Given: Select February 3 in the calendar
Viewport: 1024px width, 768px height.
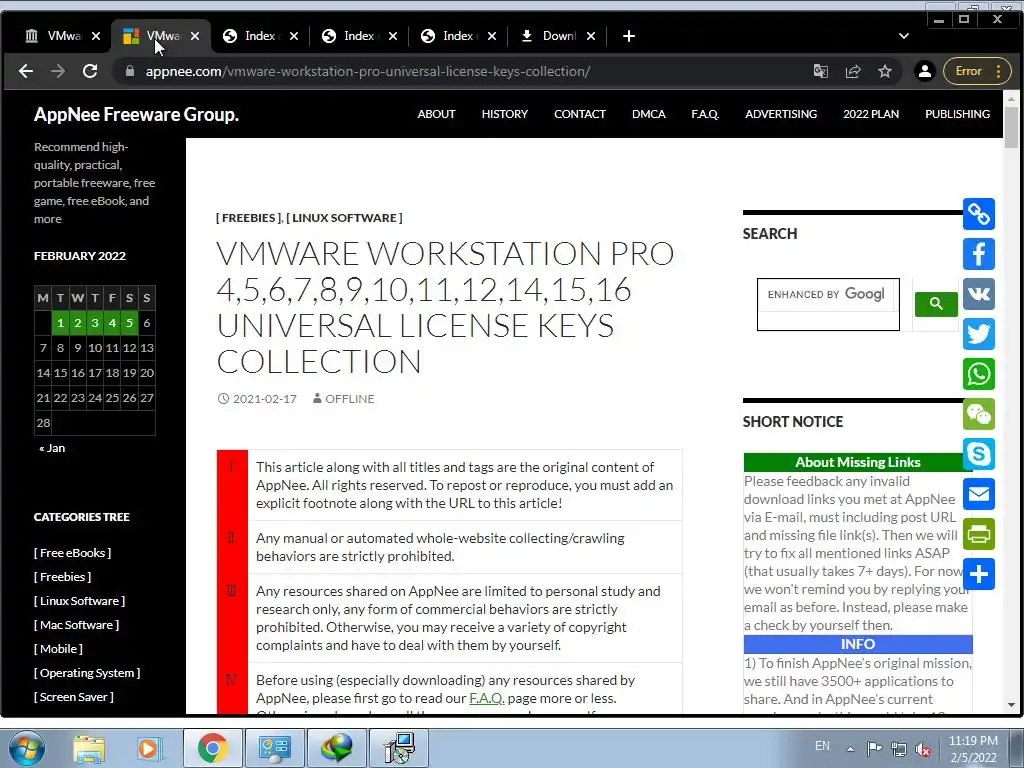Looking at the screenshot, I should coord(95,323).
